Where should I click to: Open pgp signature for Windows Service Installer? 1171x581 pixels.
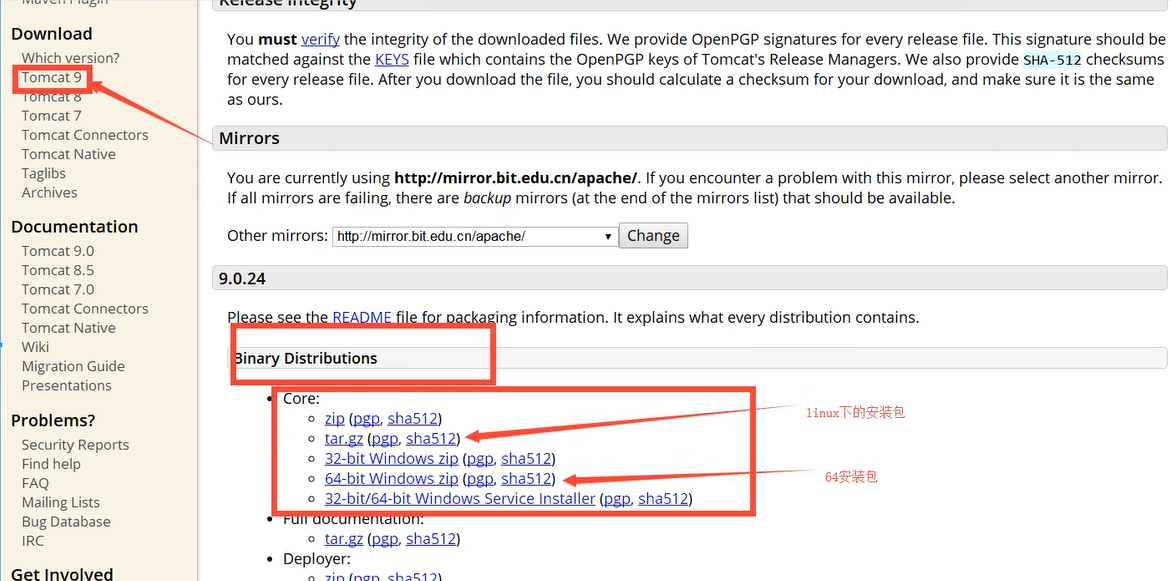[617, 498]
